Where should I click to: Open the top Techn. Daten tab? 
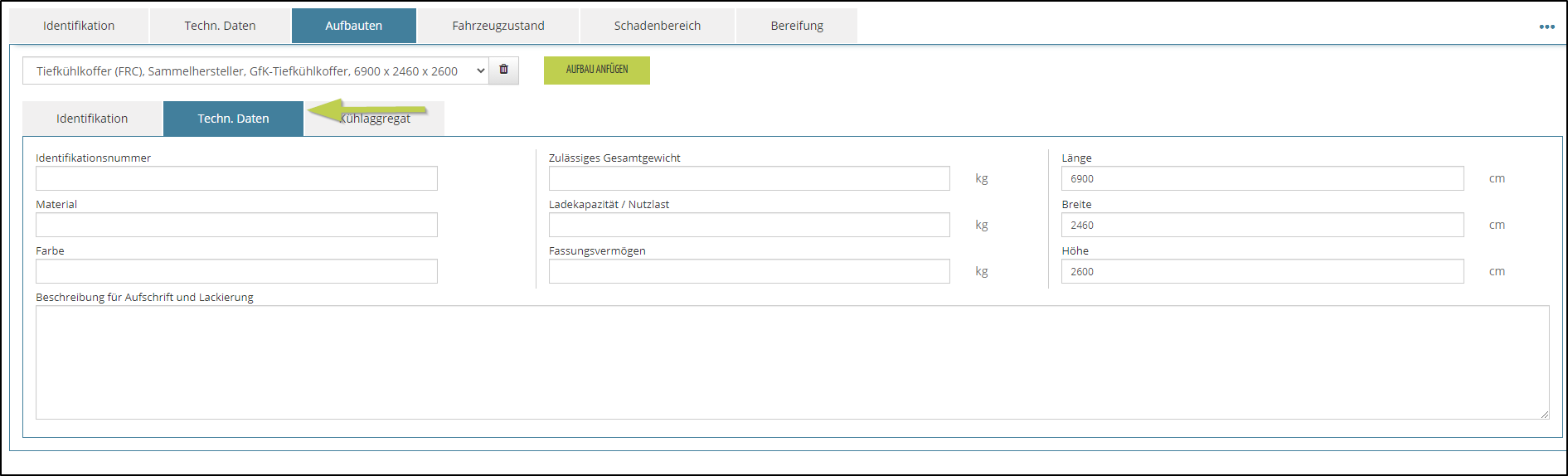[x=220, y=26]
